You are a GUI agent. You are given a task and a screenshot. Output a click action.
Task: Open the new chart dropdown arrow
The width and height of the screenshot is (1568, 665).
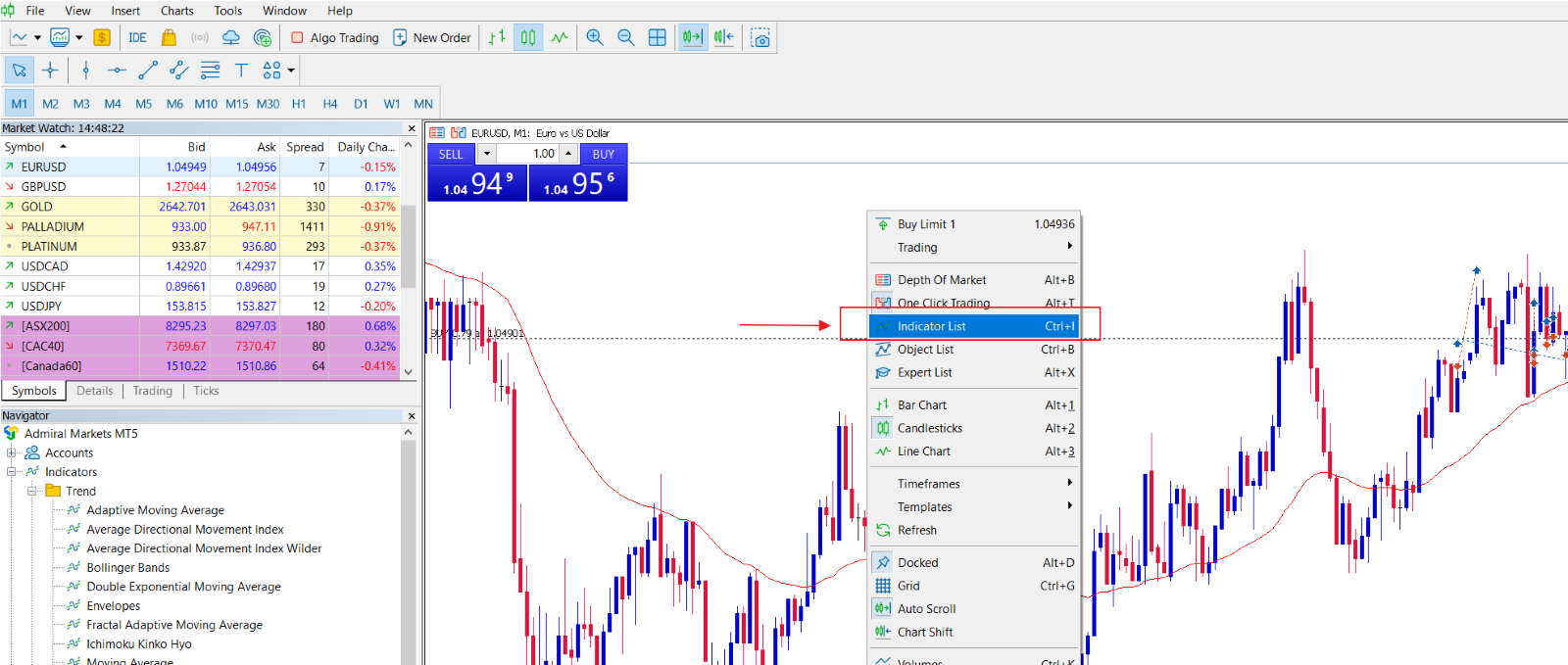tap(37, 37)
